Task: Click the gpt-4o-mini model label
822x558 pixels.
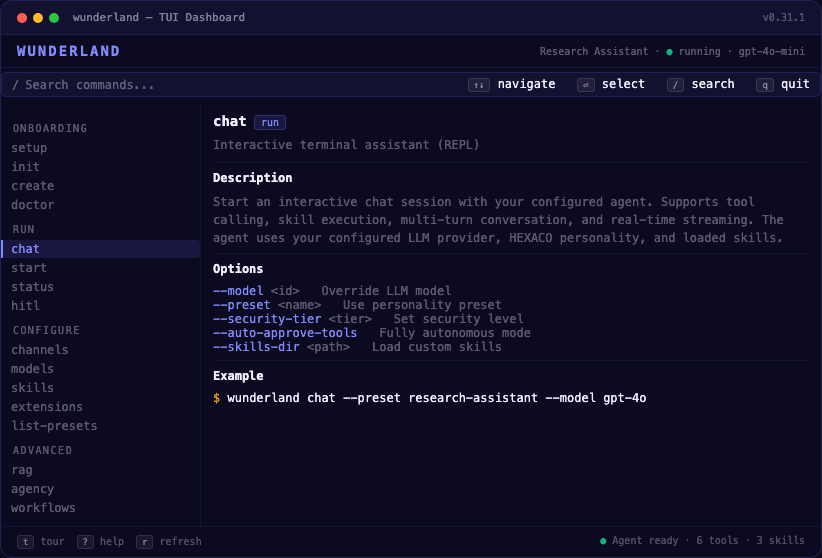Action: [x=772, y=51]
